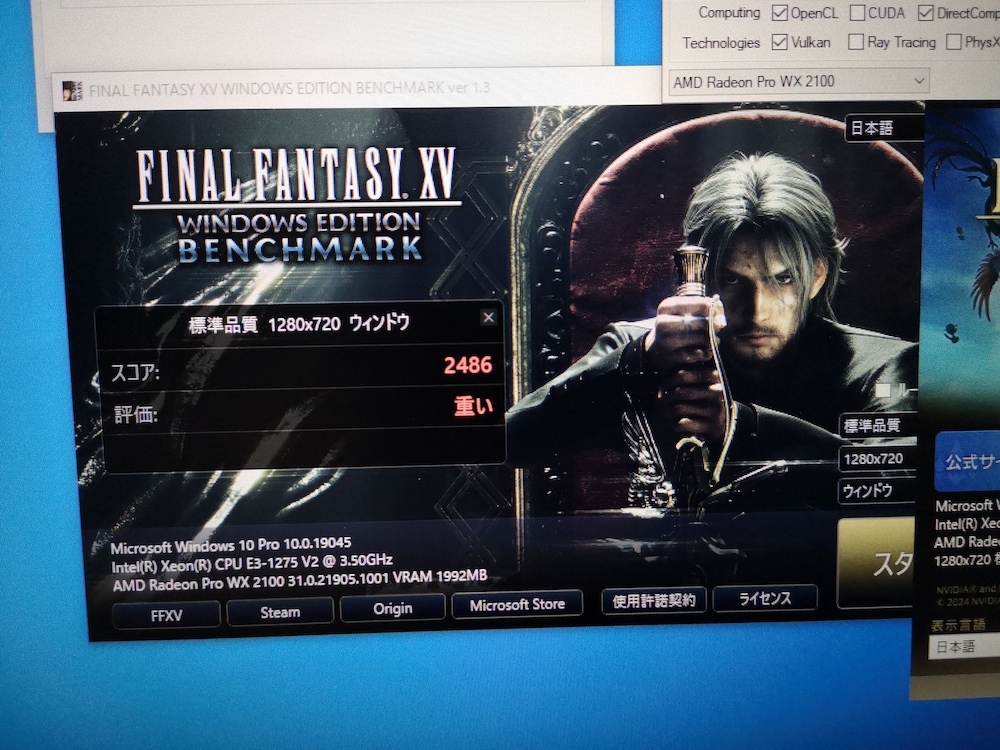Start the benchmark with the スタート button
Image resolution: width=1000 pixels, height=750 pixels.
point(876,562)
